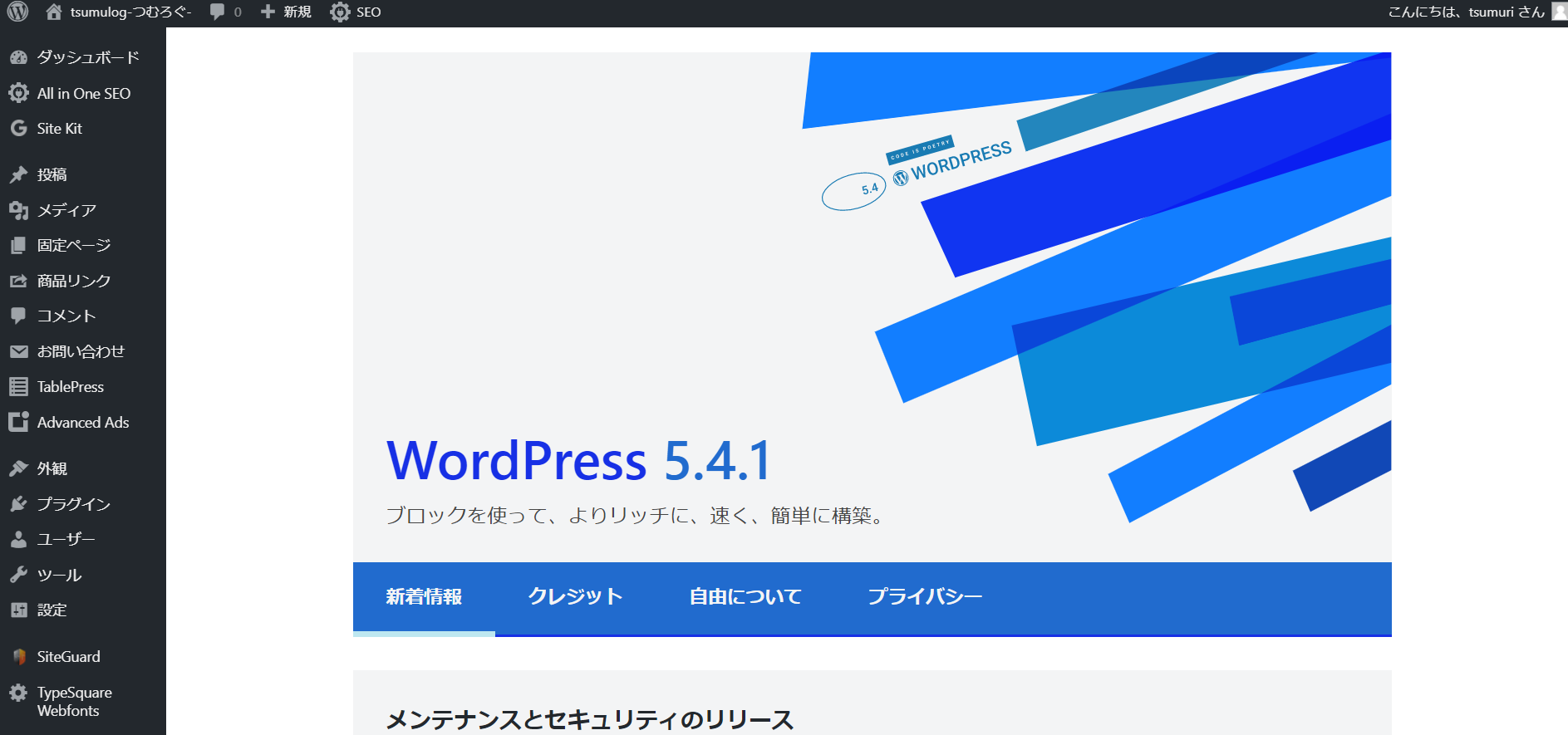Click the メディア media icon

pyautogui.click(x=18, y=210)
